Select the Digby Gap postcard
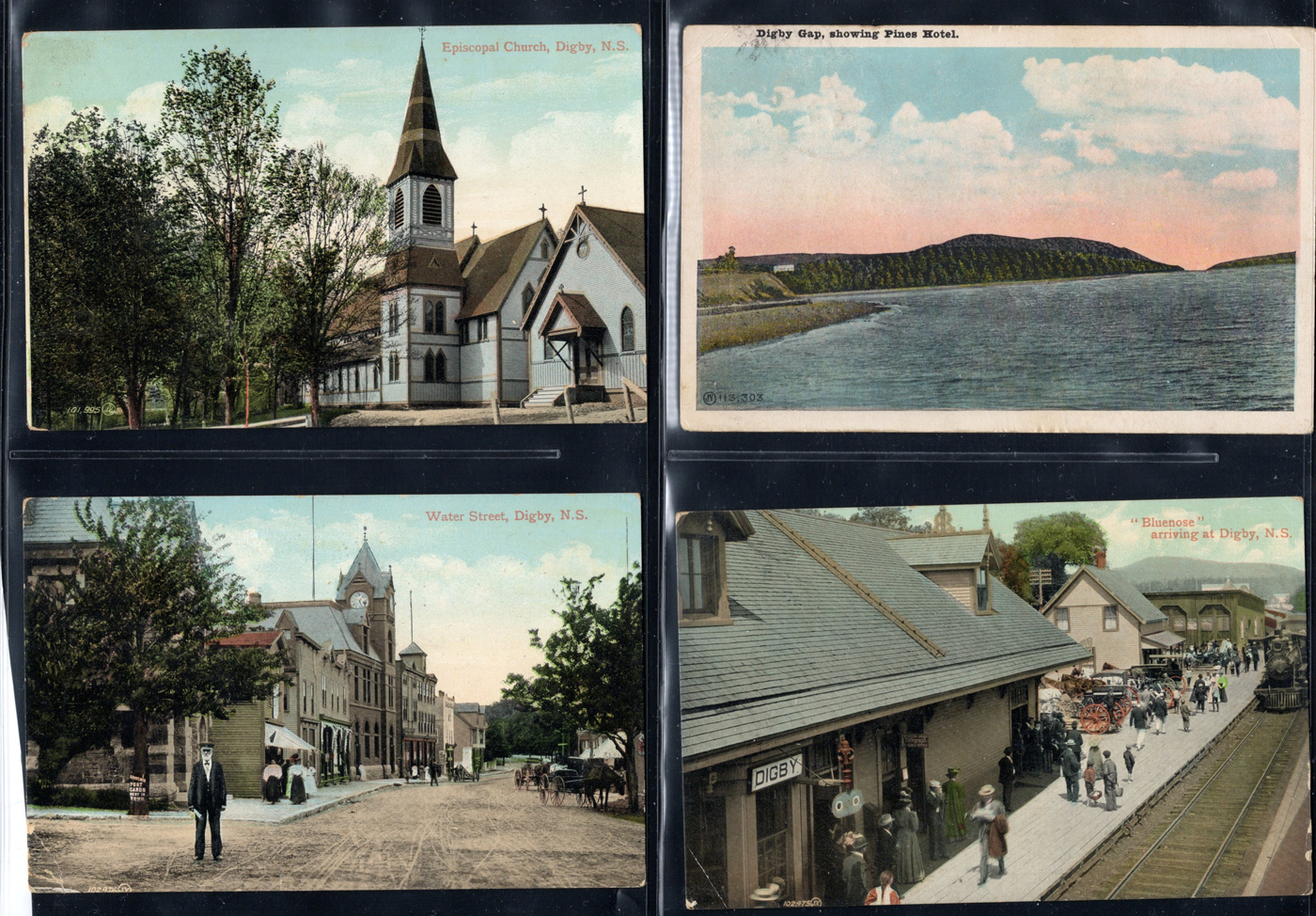This screenshot has width=1316, height=916. (996, 226)
